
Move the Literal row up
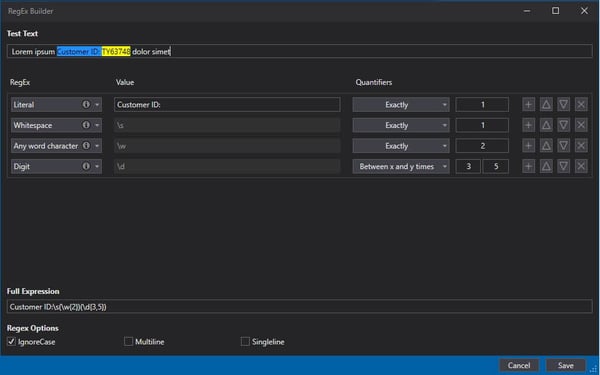click(546, 104)
